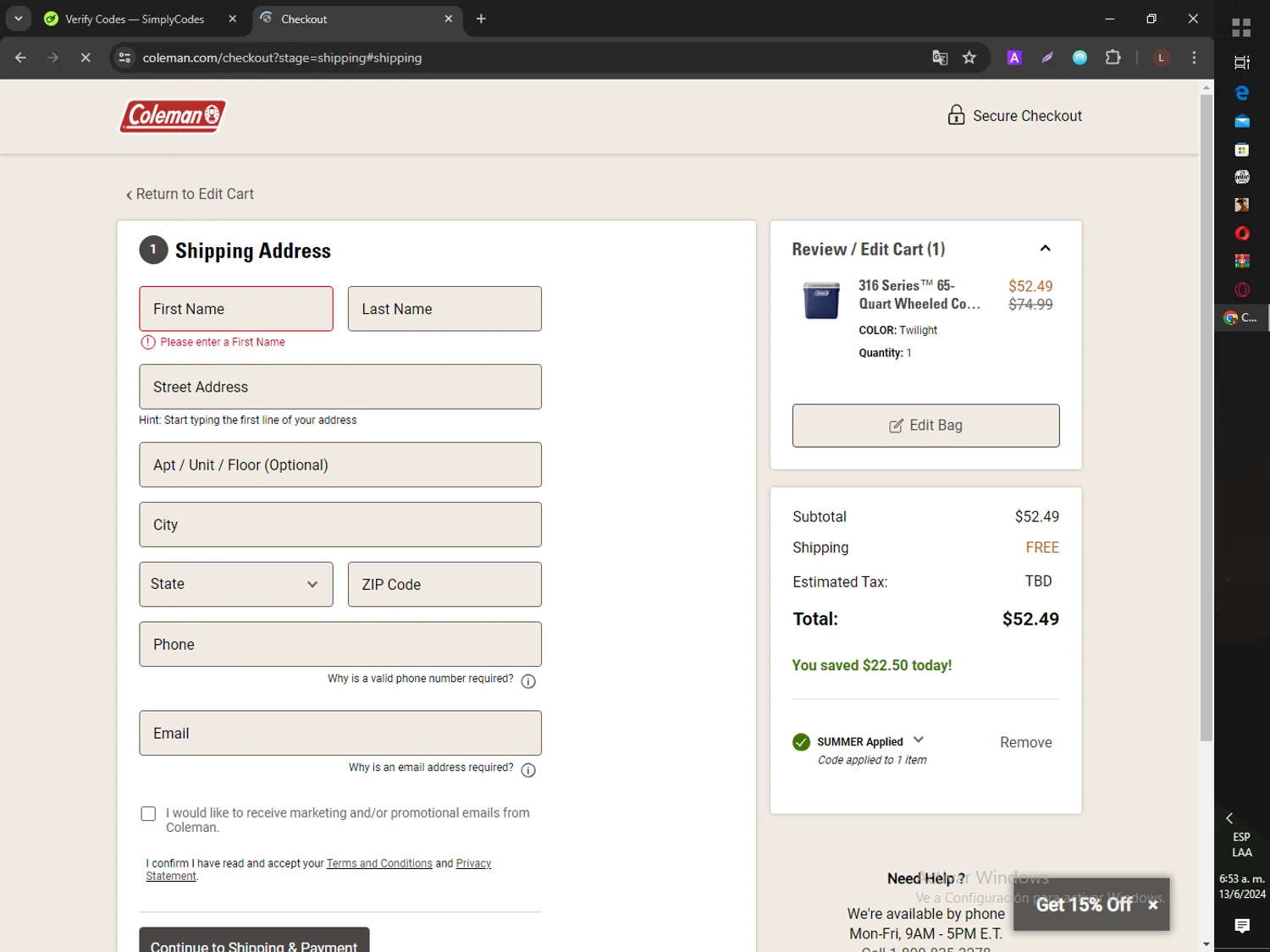The width and height of the screenshot is (1270, 952).
Task: Click the Edit Bag button
Action: pyautogui.click(x=925, y=426)
